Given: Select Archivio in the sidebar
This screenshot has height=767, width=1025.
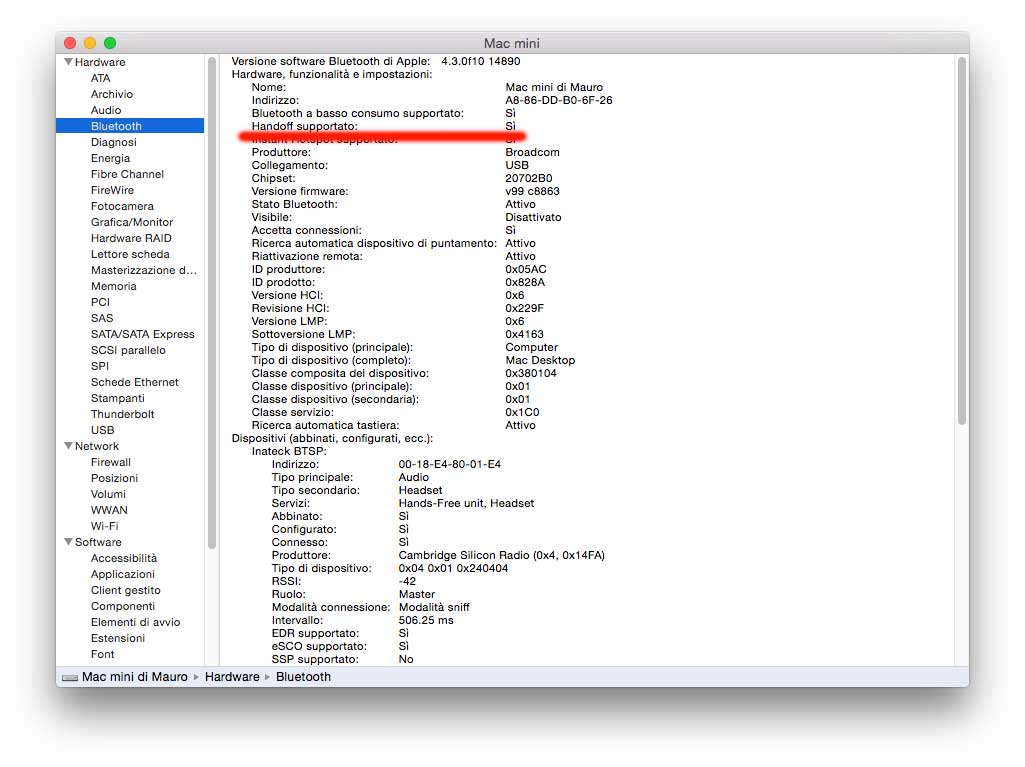Looking at the screenshot, I should coord(111,94).
